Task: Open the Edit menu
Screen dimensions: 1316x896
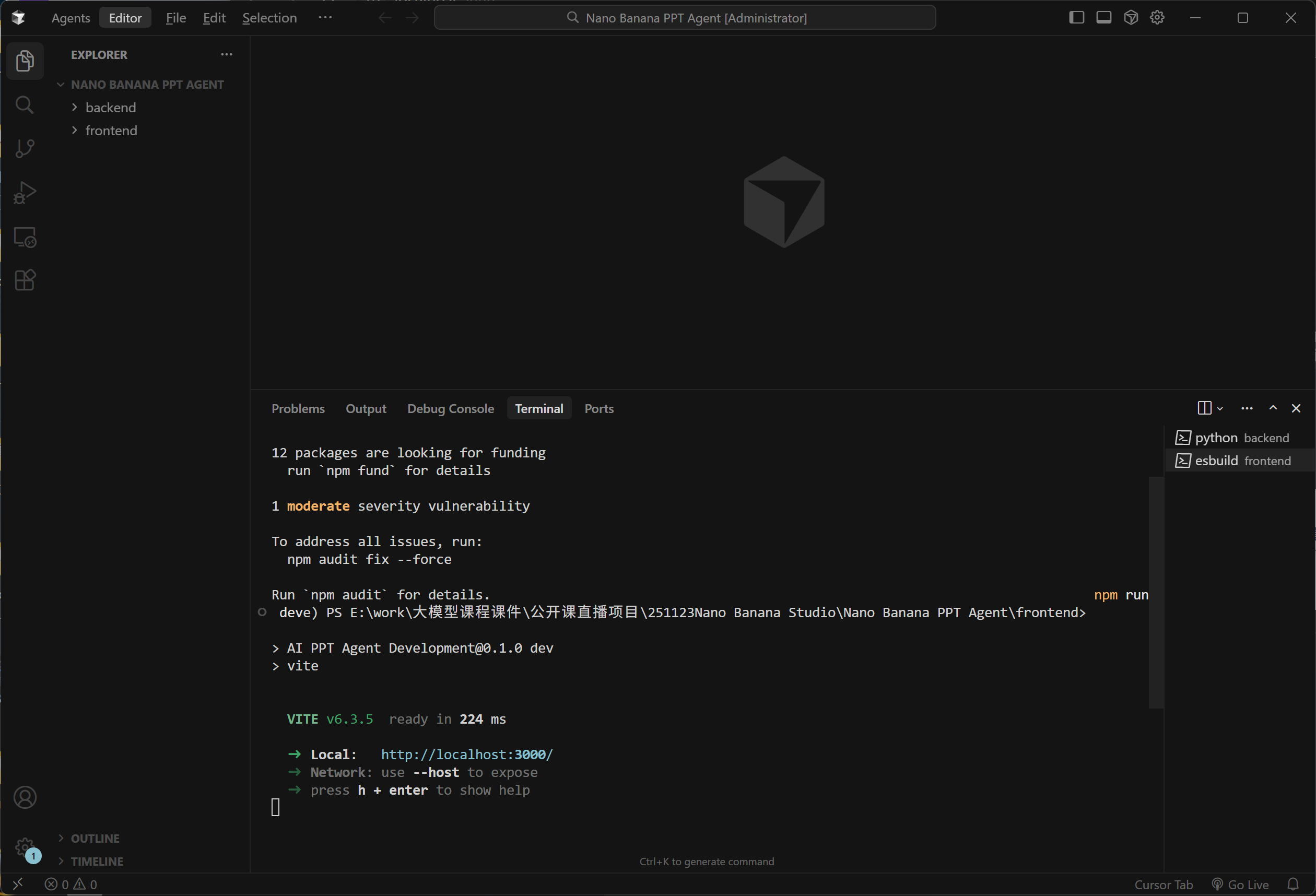Action: click(214, 18)
